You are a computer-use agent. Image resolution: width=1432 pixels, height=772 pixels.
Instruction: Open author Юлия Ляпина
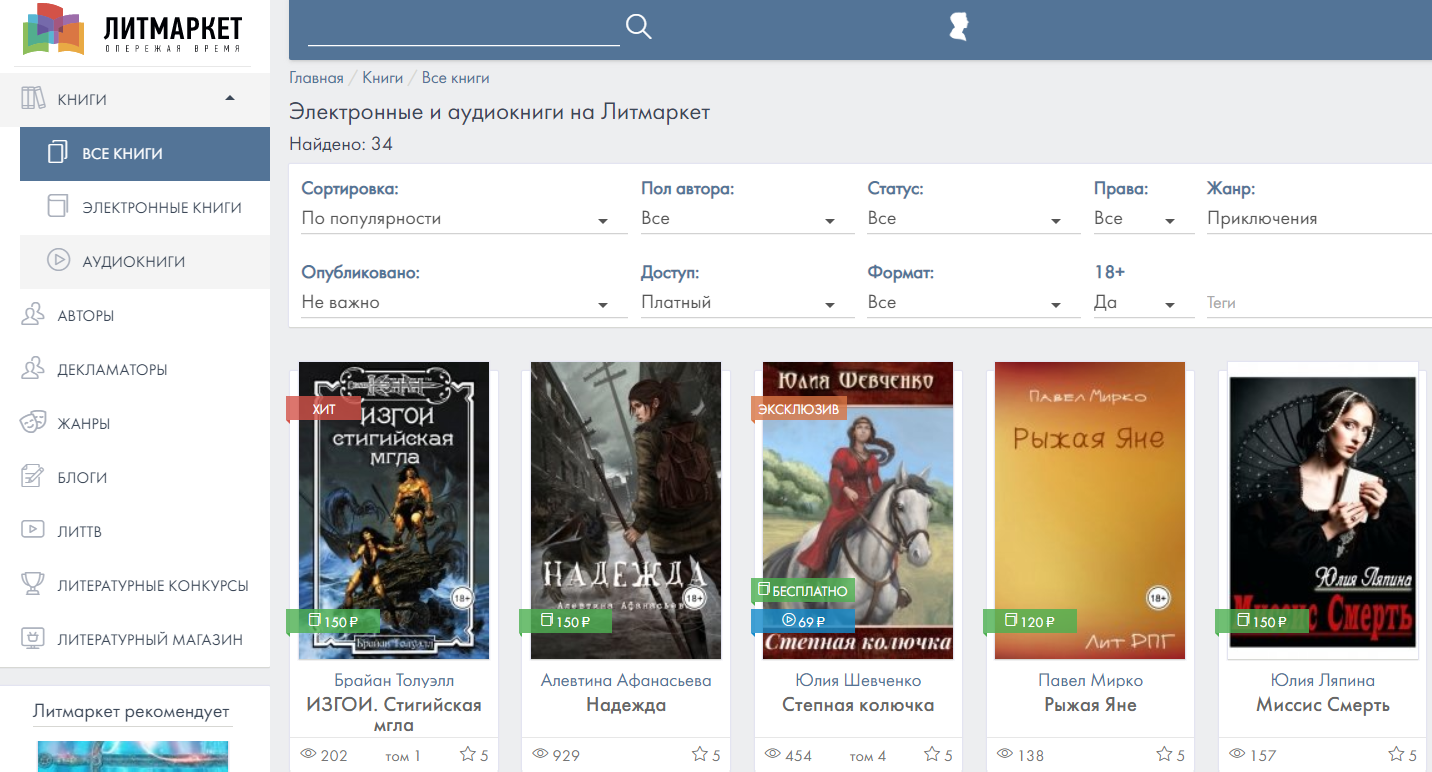pyautogui.click(x=1322, y=680)
